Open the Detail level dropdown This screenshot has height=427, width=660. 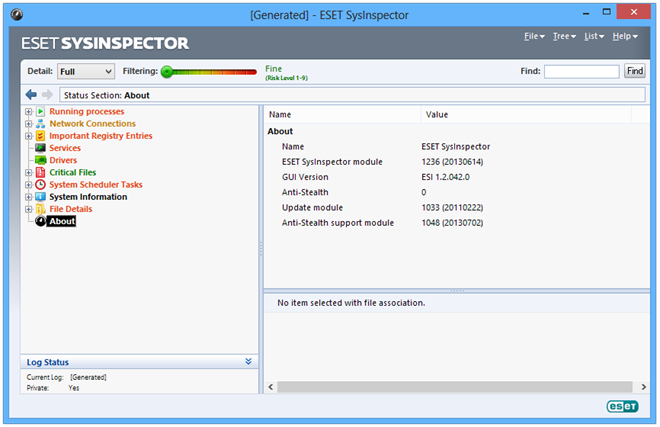(86, 72)
